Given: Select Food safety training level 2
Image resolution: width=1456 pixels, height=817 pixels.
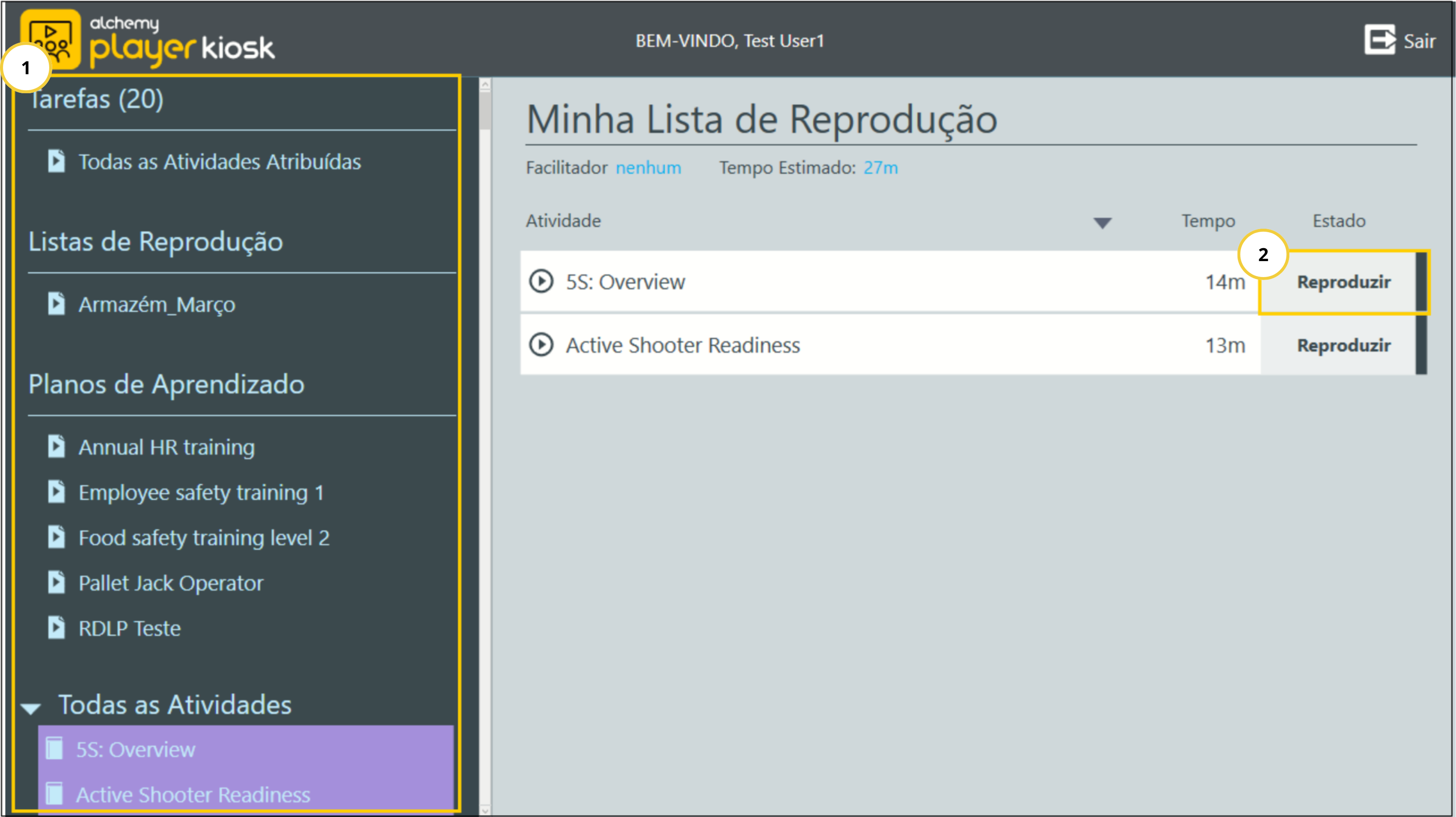Looking at the screenshot, I should (x=203, y=537).
